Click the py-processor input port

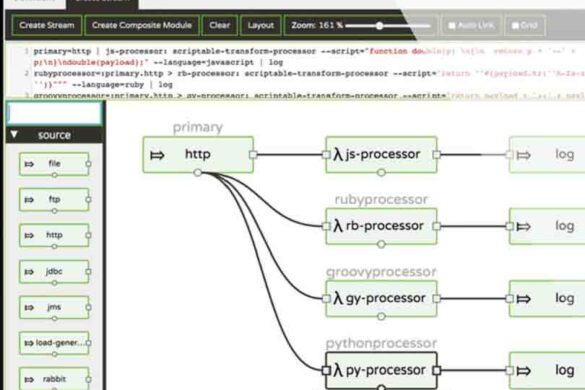tap(326, 371)
